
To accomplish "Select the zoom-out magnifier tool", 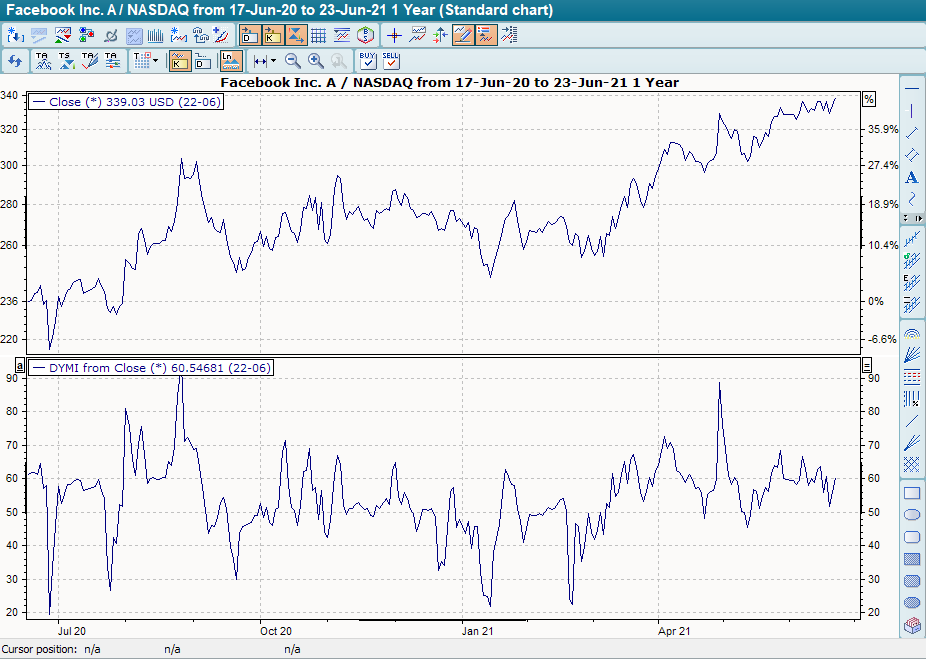I will (292, 60).
